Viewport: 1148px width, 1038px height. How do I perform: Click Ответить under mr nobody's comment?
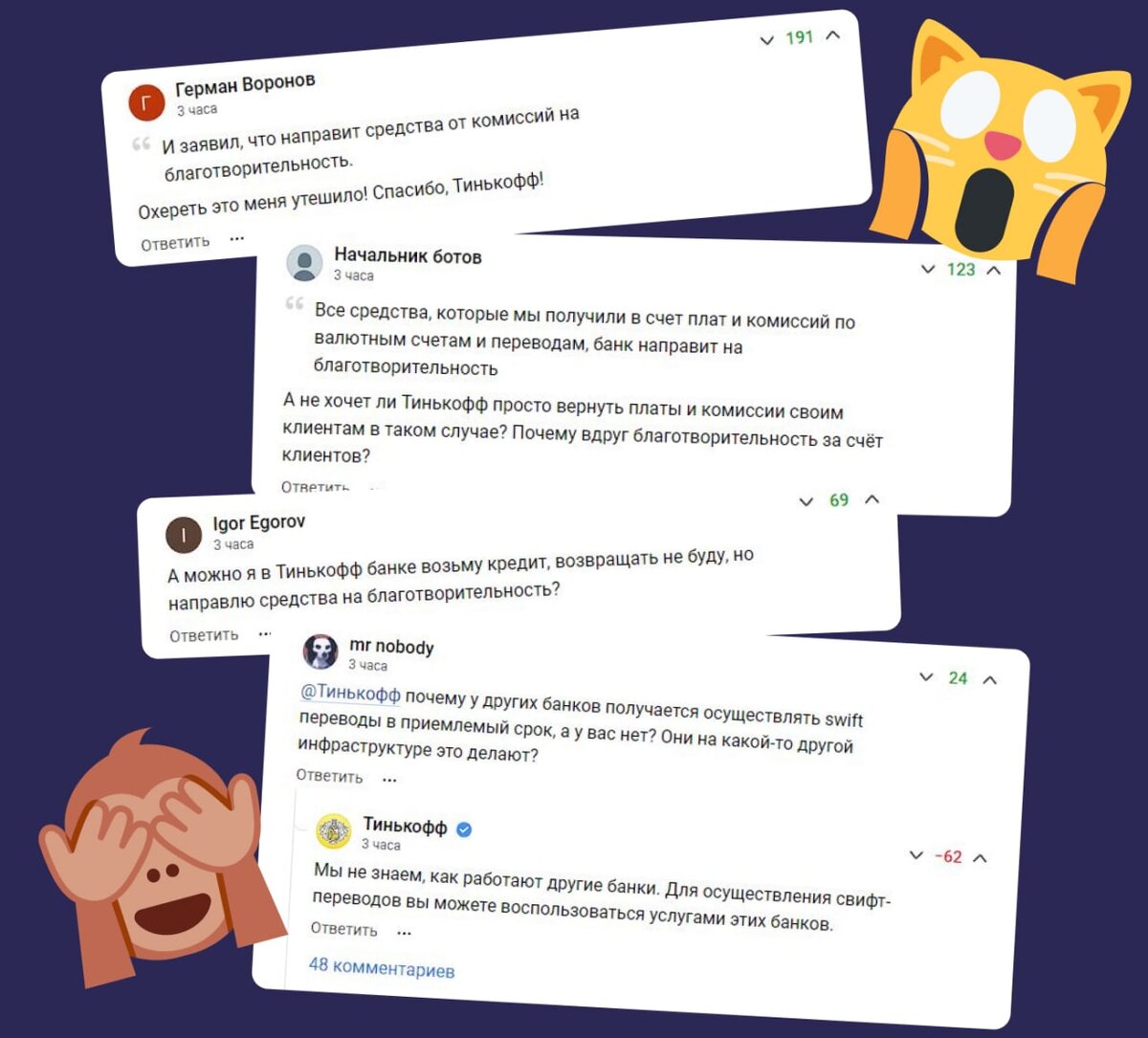[x=329, y=776]
